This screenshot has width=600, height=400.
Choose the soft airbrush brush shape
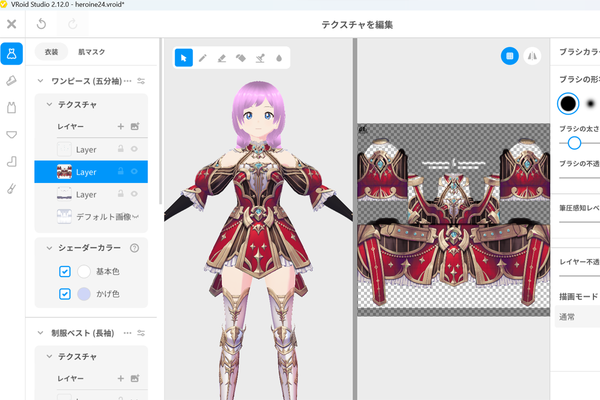pyautogui.click(x=590, y=103)
